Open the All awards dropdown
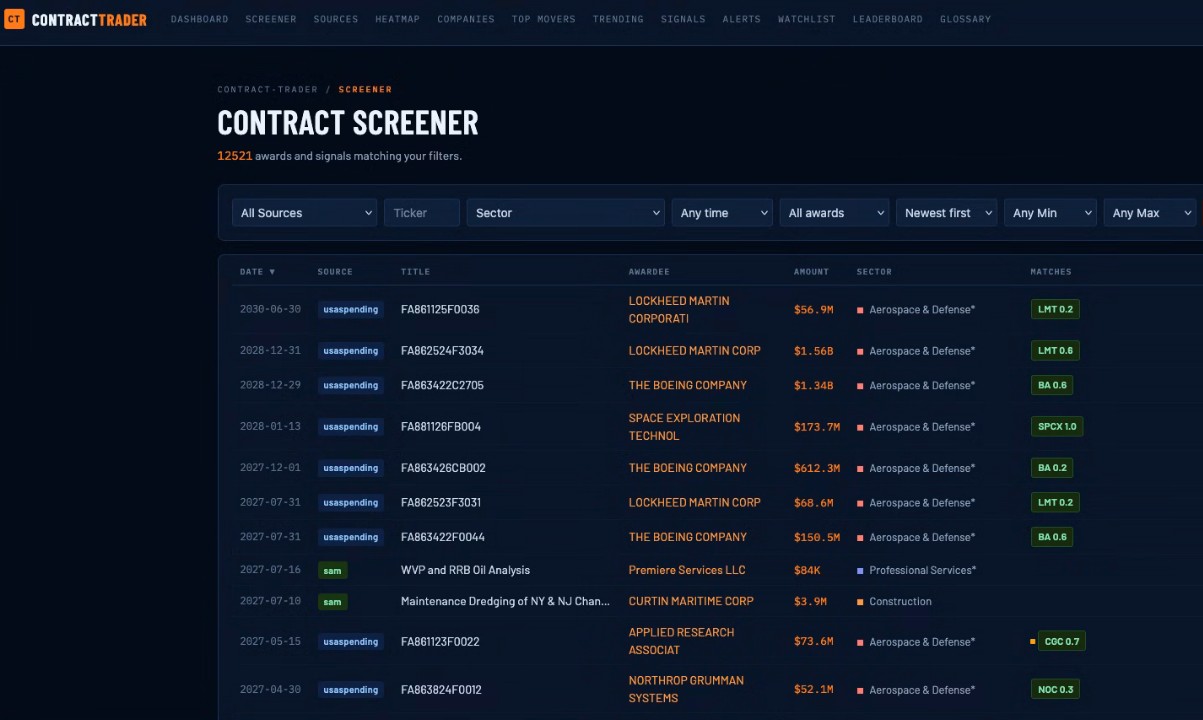The width and height of the screenshot is (1203, 720). [834, 213]
